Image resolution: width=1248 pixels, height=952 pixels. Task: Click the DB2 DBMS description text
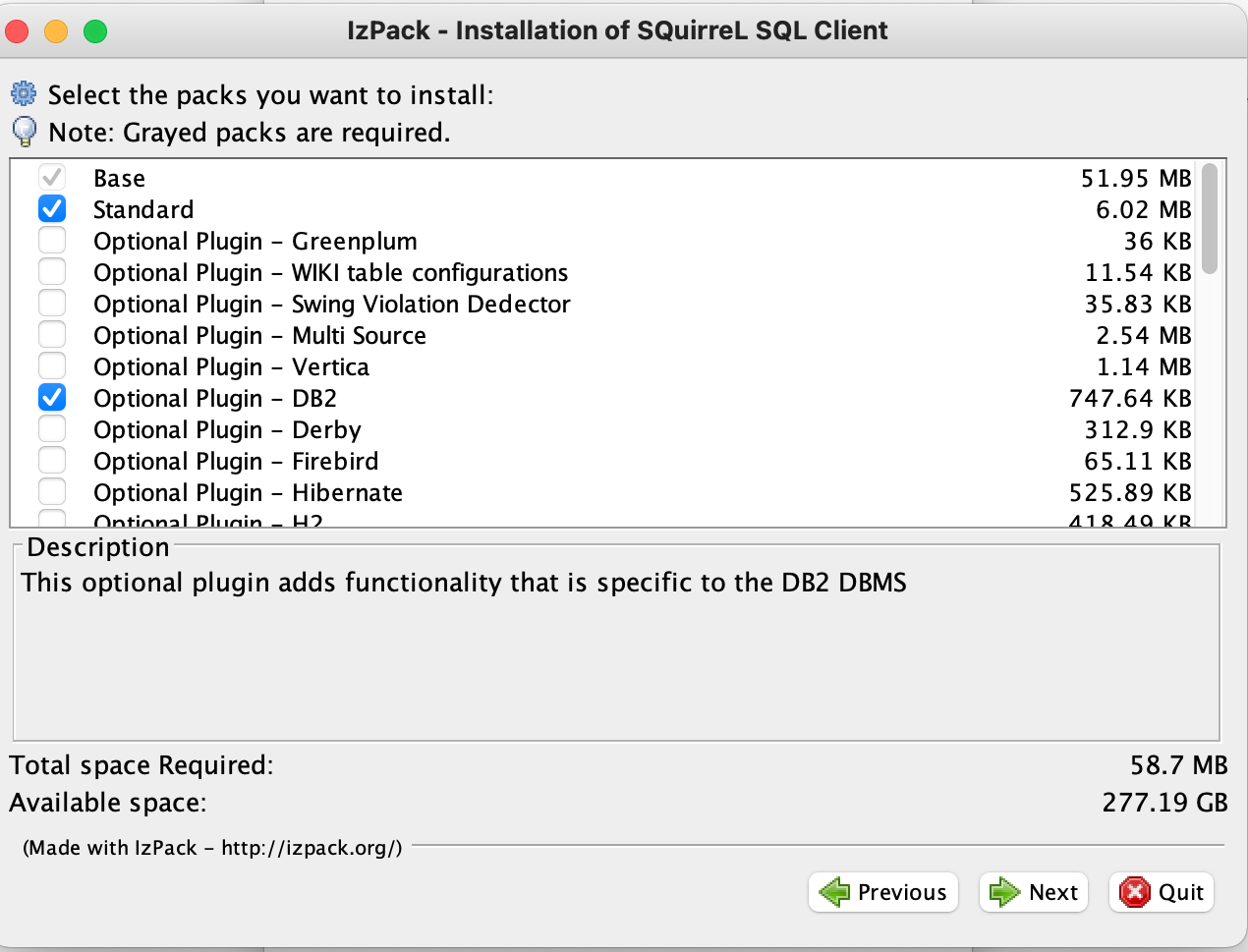(464, 583)
